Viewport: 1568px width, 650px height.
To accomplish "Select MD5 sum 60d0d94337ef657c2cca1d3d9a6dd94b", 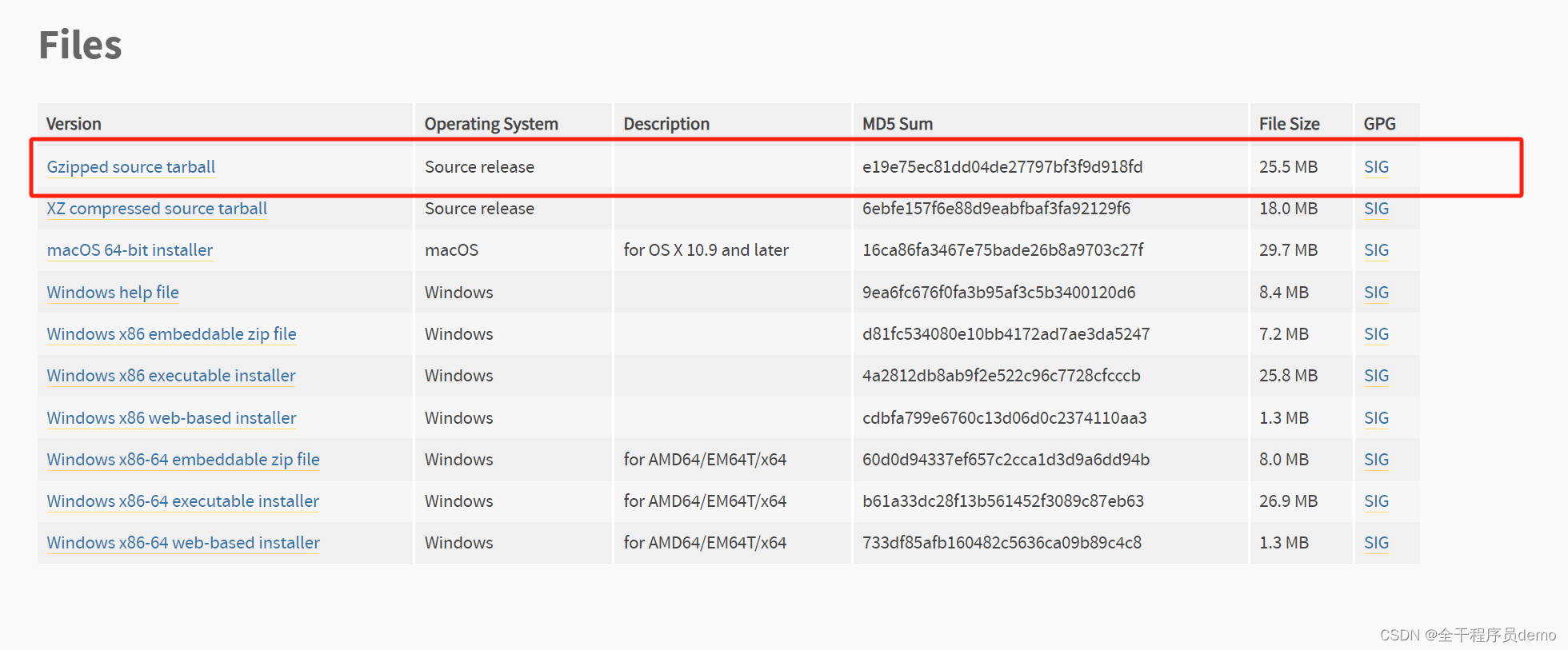I will 1006,460.
